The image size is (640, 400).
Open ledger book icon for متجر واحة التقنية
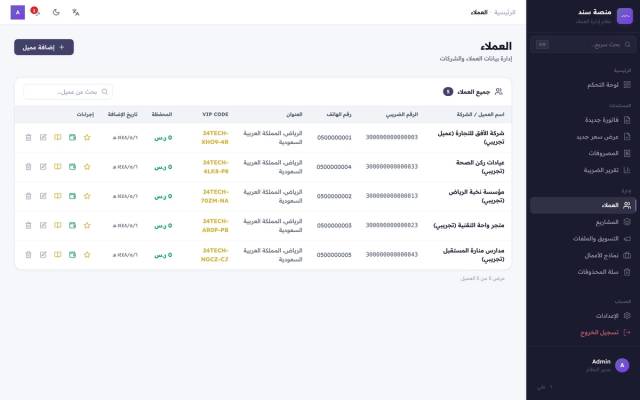click(58, 225)
